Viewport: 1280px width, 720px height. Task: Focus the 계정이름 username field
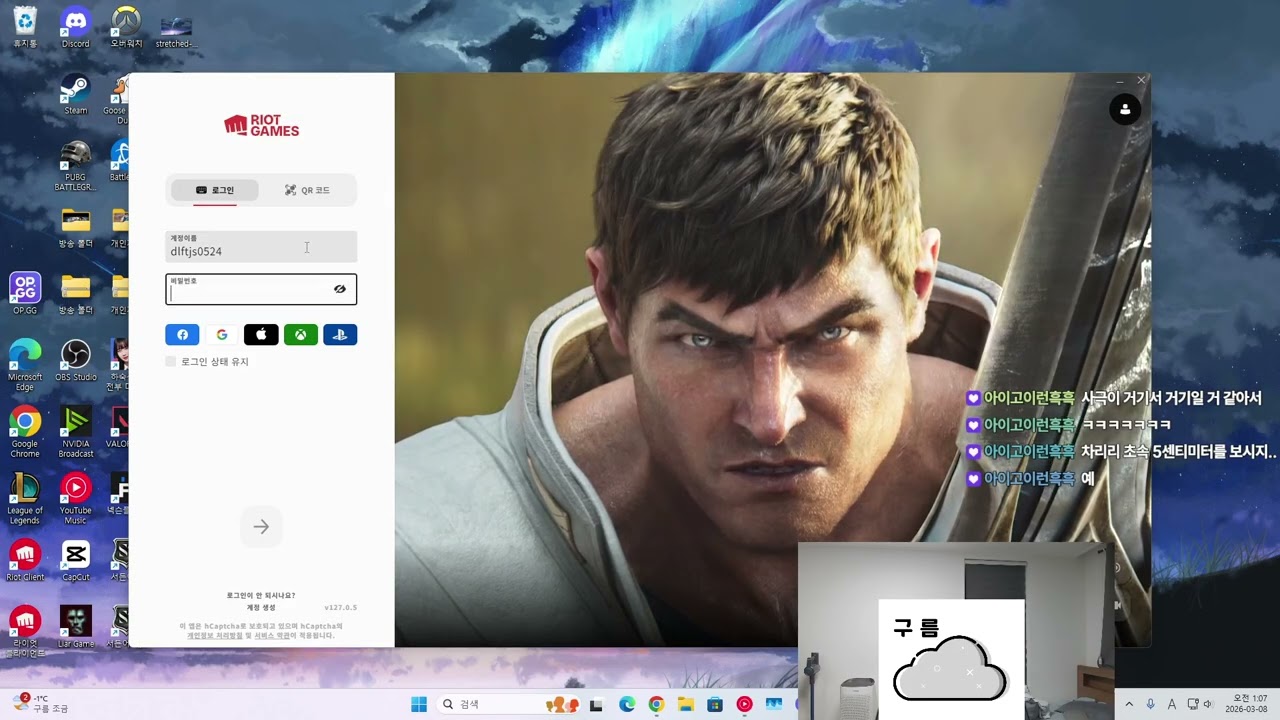point(261,247)
